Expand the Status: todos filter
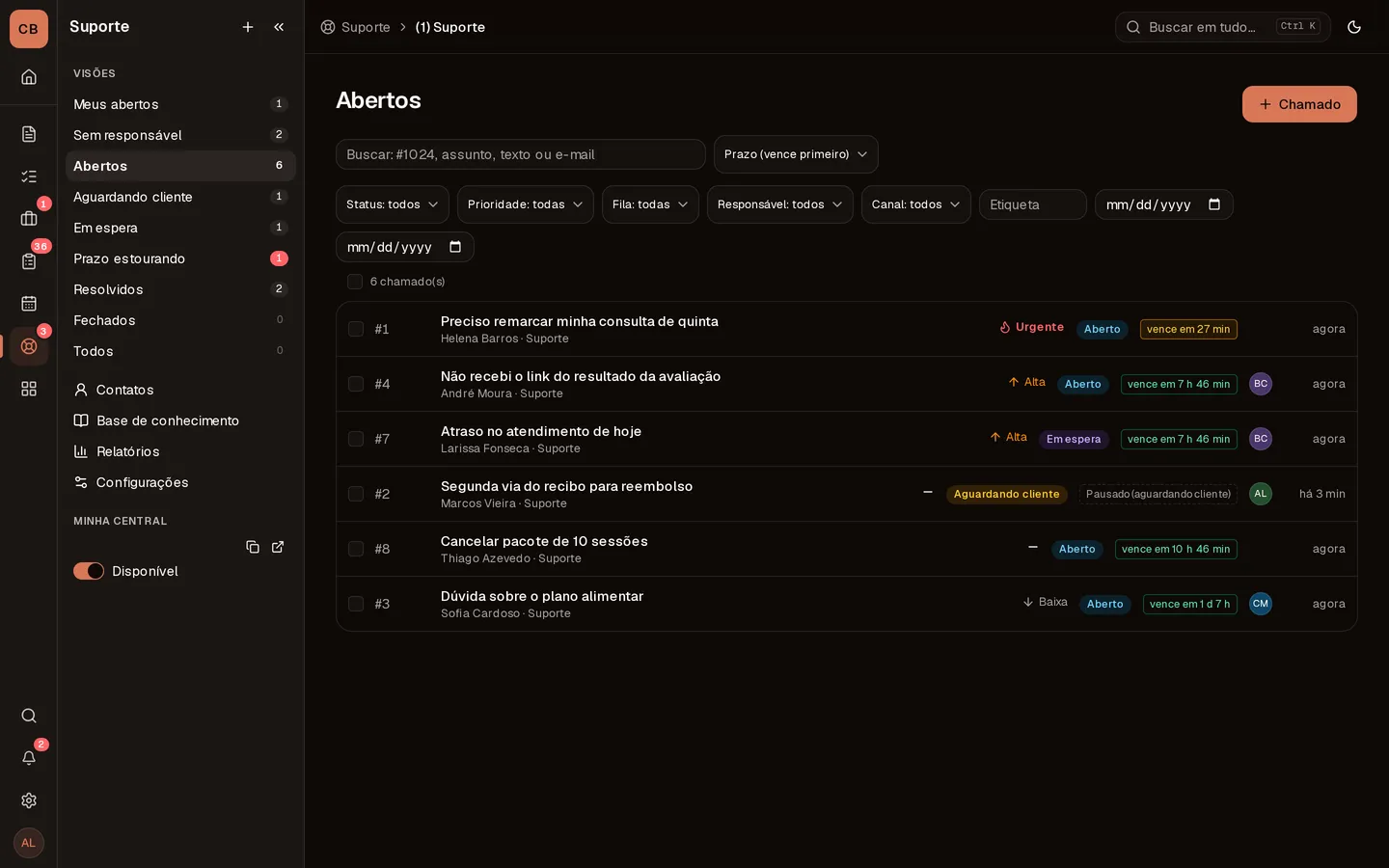 pos(393,204)
